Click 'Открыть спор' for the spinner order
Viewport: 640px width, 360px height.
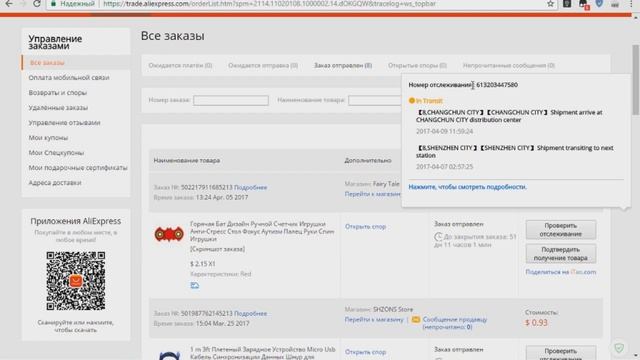coord(365,227)
